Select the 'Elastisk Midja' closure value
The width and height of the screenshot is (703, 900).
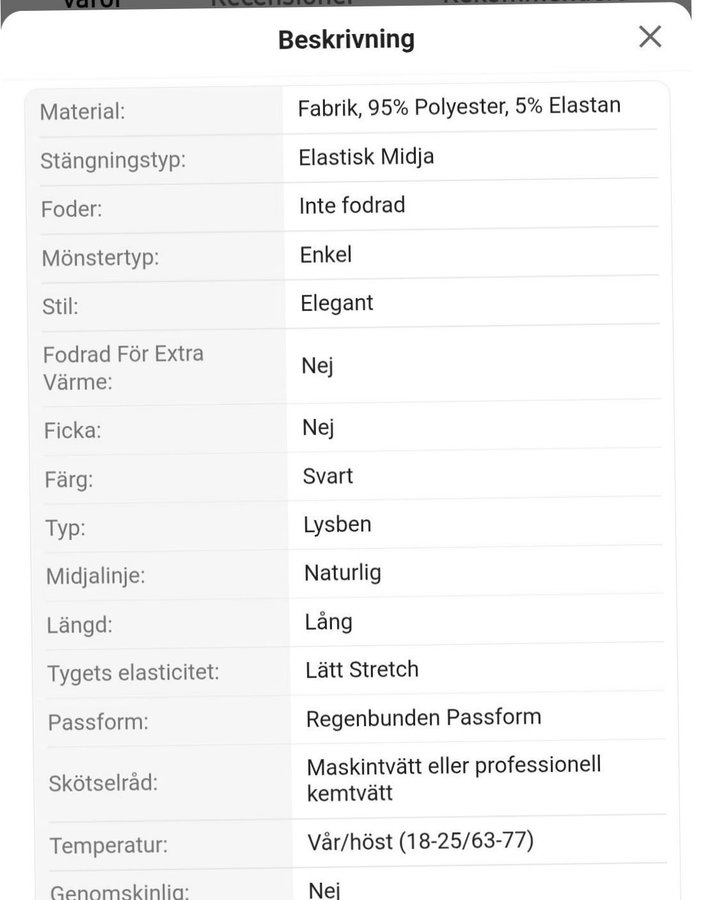pyautogui.click(x=366, y=157)
